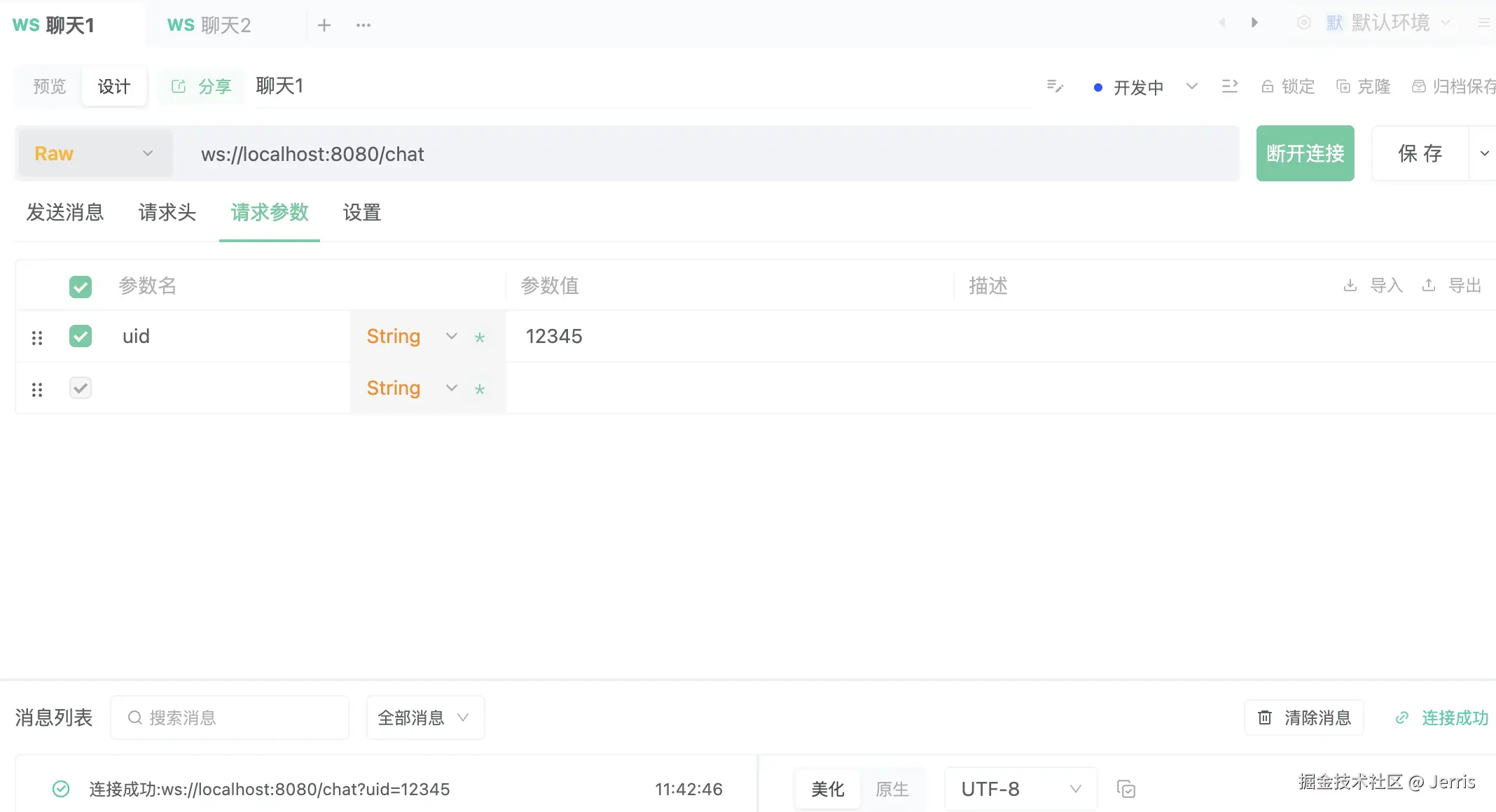The width and height of the screenshot is (1496, 812).
Task: Click the 清除消息 button
Action: click(x=1304, y=717)
